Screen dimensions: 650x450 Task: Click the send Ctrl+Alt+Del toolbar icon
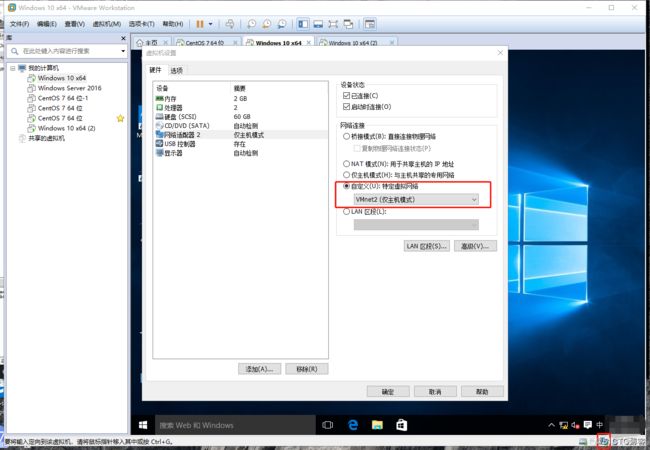pos(230,24)
